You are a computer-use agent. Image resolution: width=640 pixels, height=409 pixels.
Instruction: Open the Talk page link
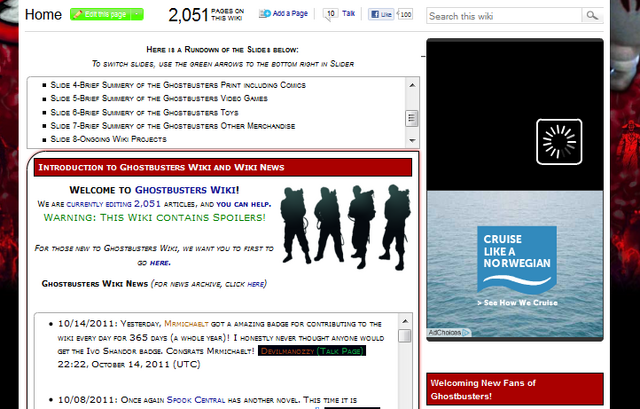348,13
